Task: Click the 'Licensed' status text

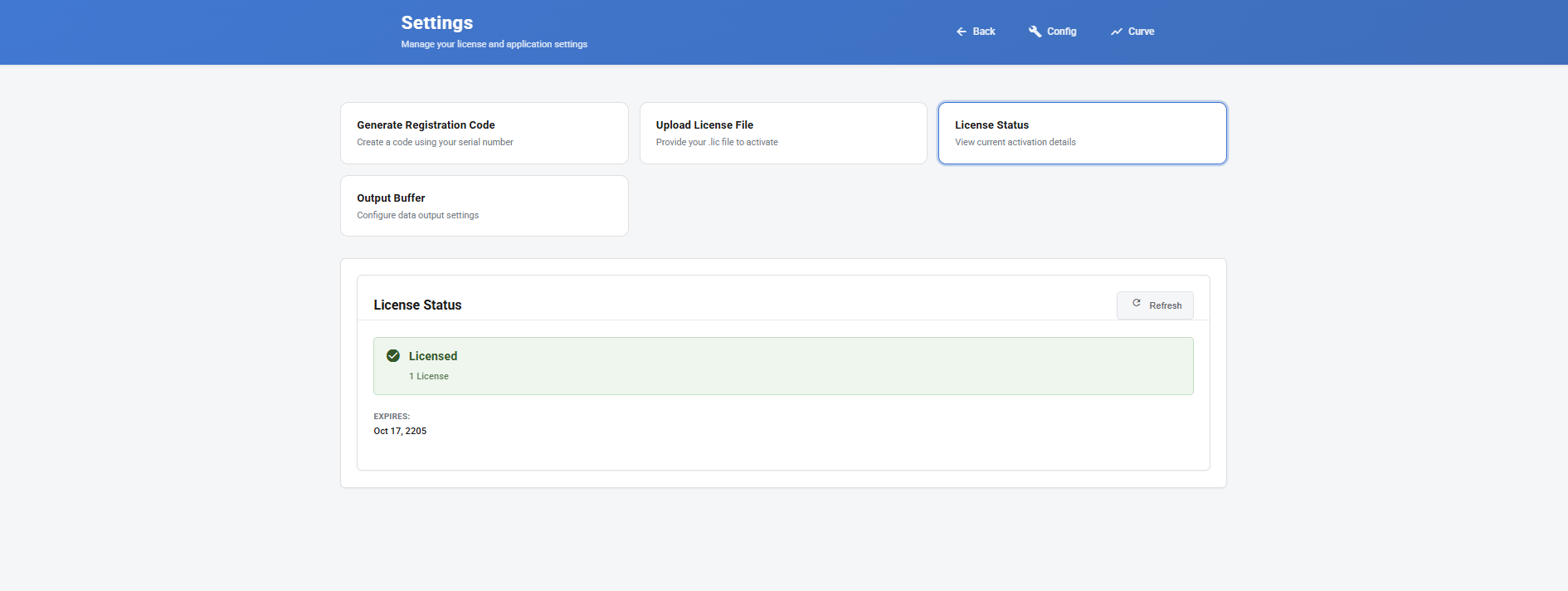Action: (x=433, y=356)
